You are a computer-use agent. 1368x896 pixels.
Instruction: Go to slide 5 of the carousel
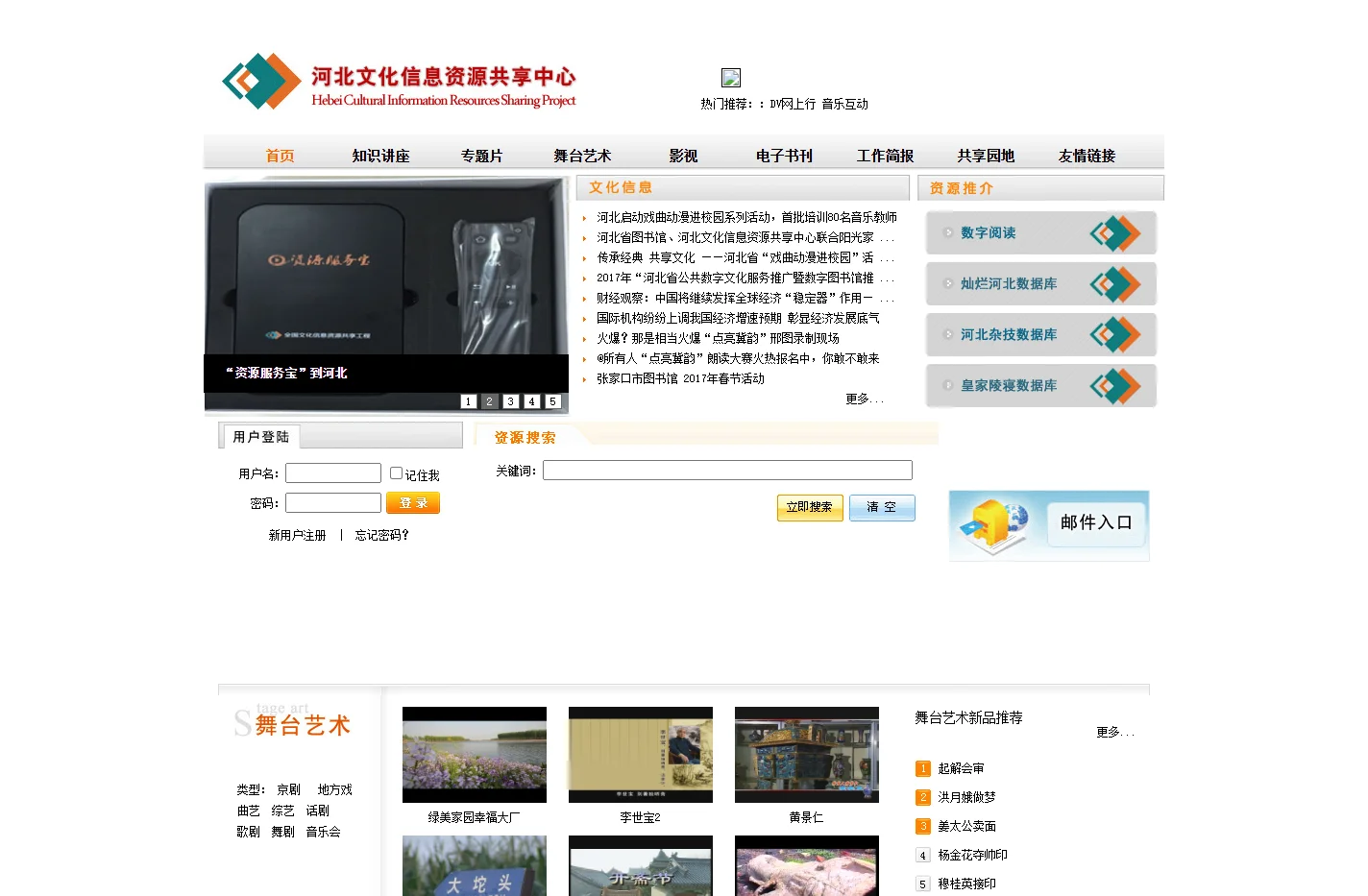click(553, 401)
